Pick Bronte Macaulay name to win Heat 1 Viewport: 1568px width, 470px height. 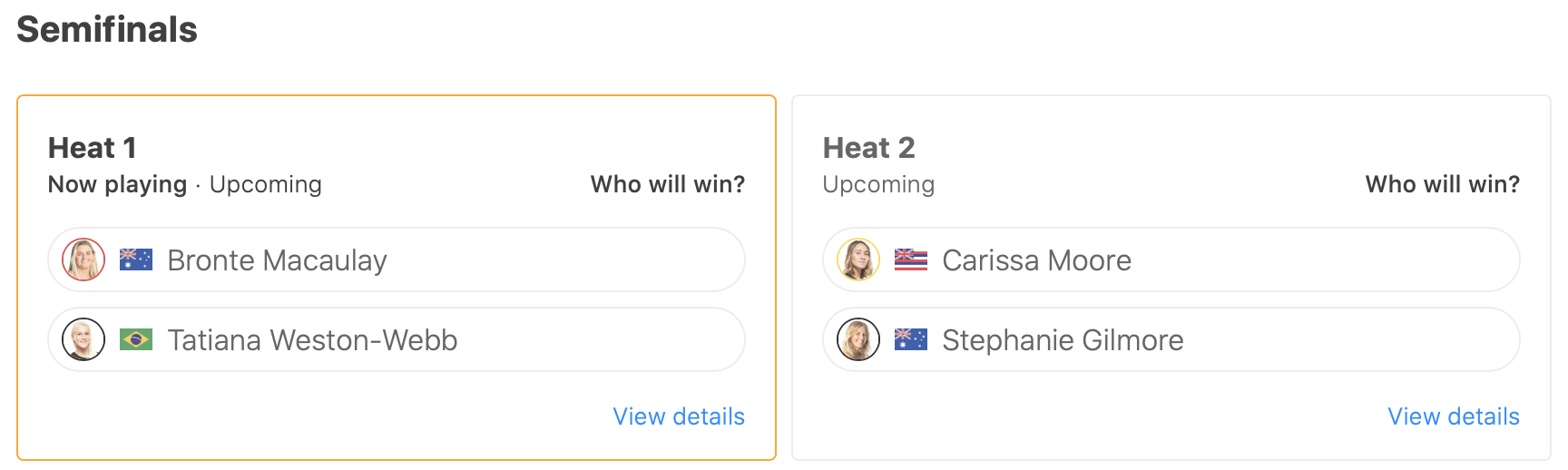click(277, 260)
